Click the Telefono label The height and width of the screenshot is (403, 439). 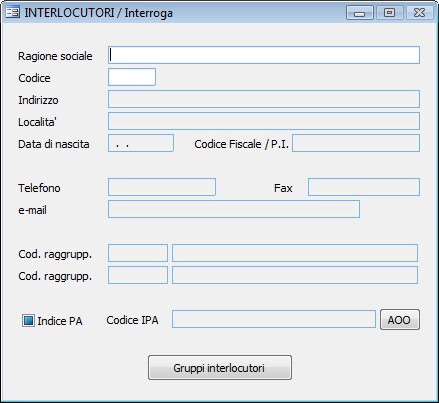[39, 188]
